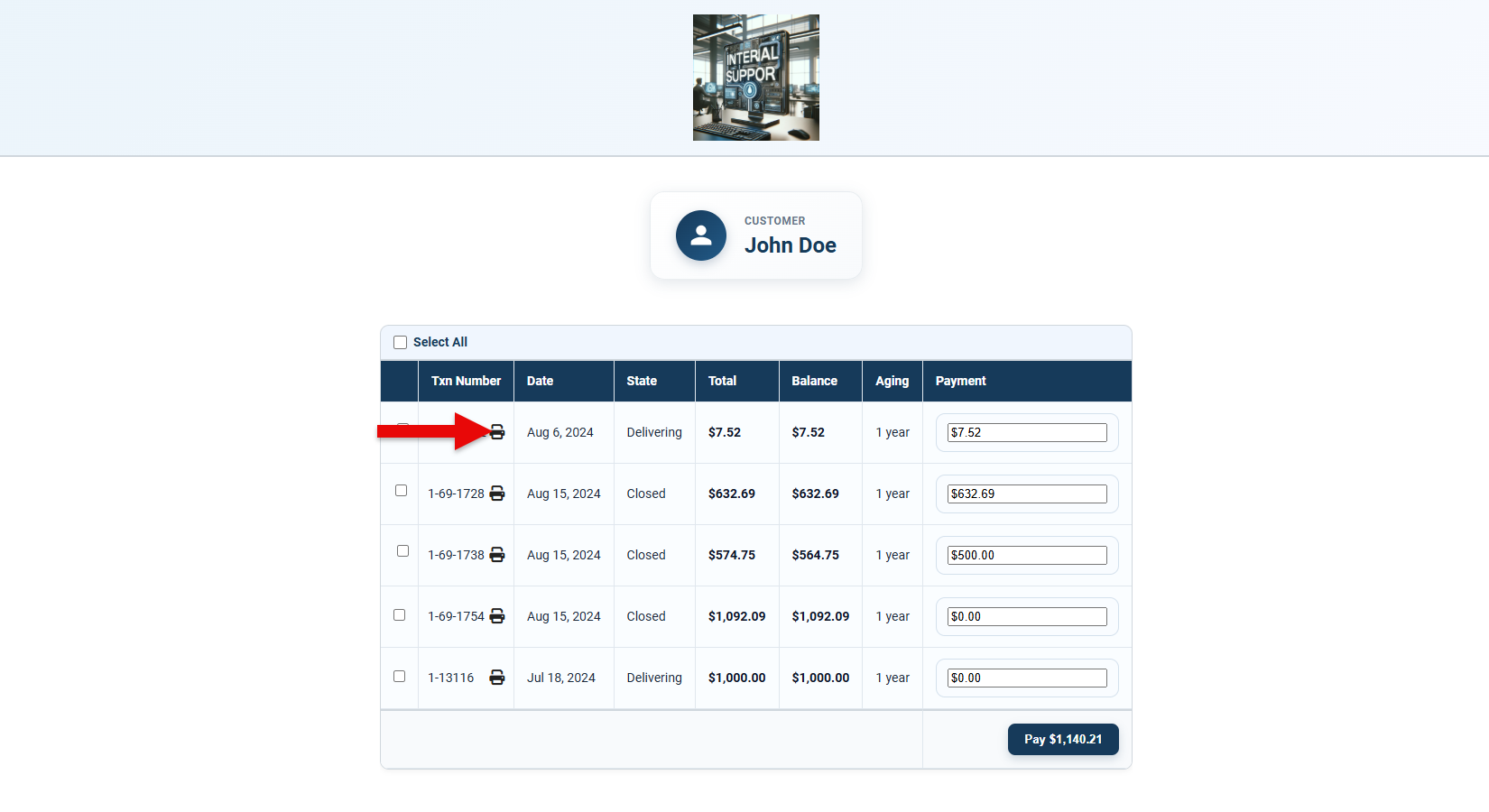Viewport: 1489px width, 812px height.
Task: Focus the $7.52 payment input field
Action: pyautogui.click(x=1026, y=432)
